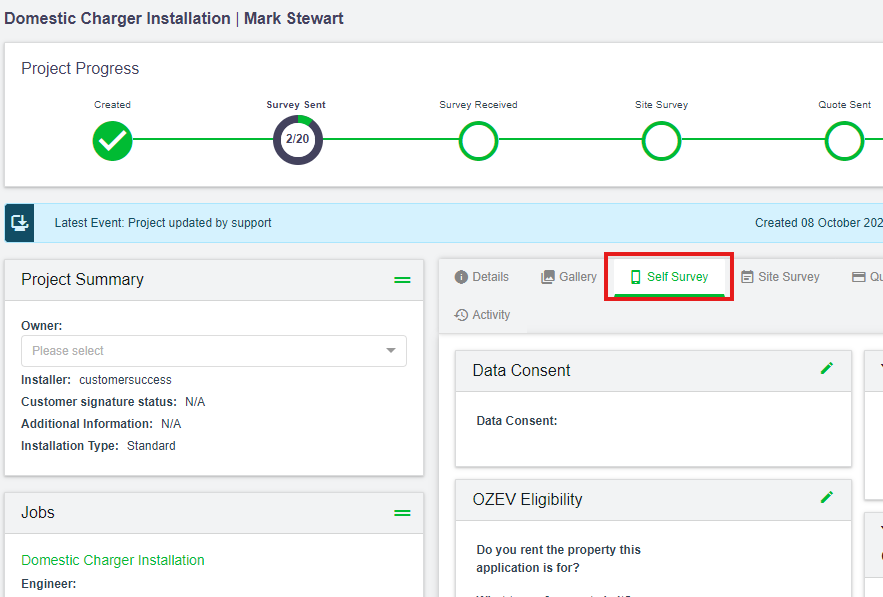
Task: Open the Domestic Charger Installation job
Action: tap(112, 560)
